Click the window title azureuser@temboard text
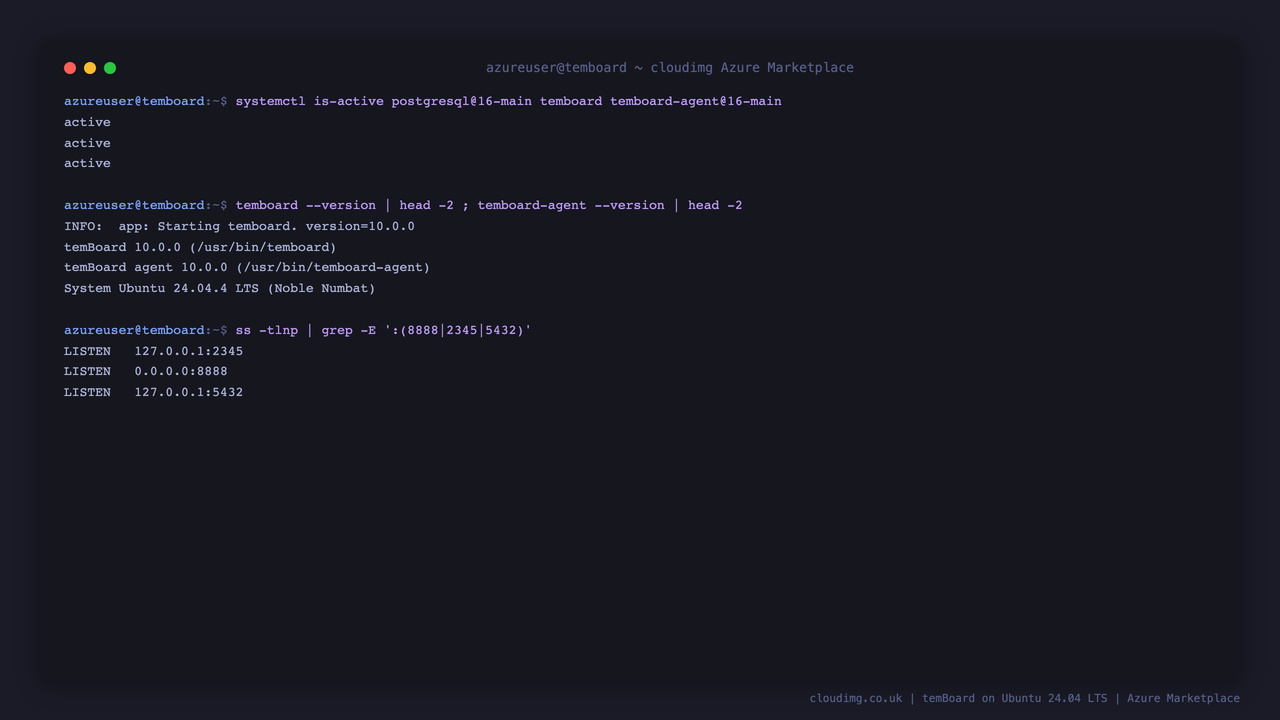This screenshot has height=720, width=1280. 556,68
